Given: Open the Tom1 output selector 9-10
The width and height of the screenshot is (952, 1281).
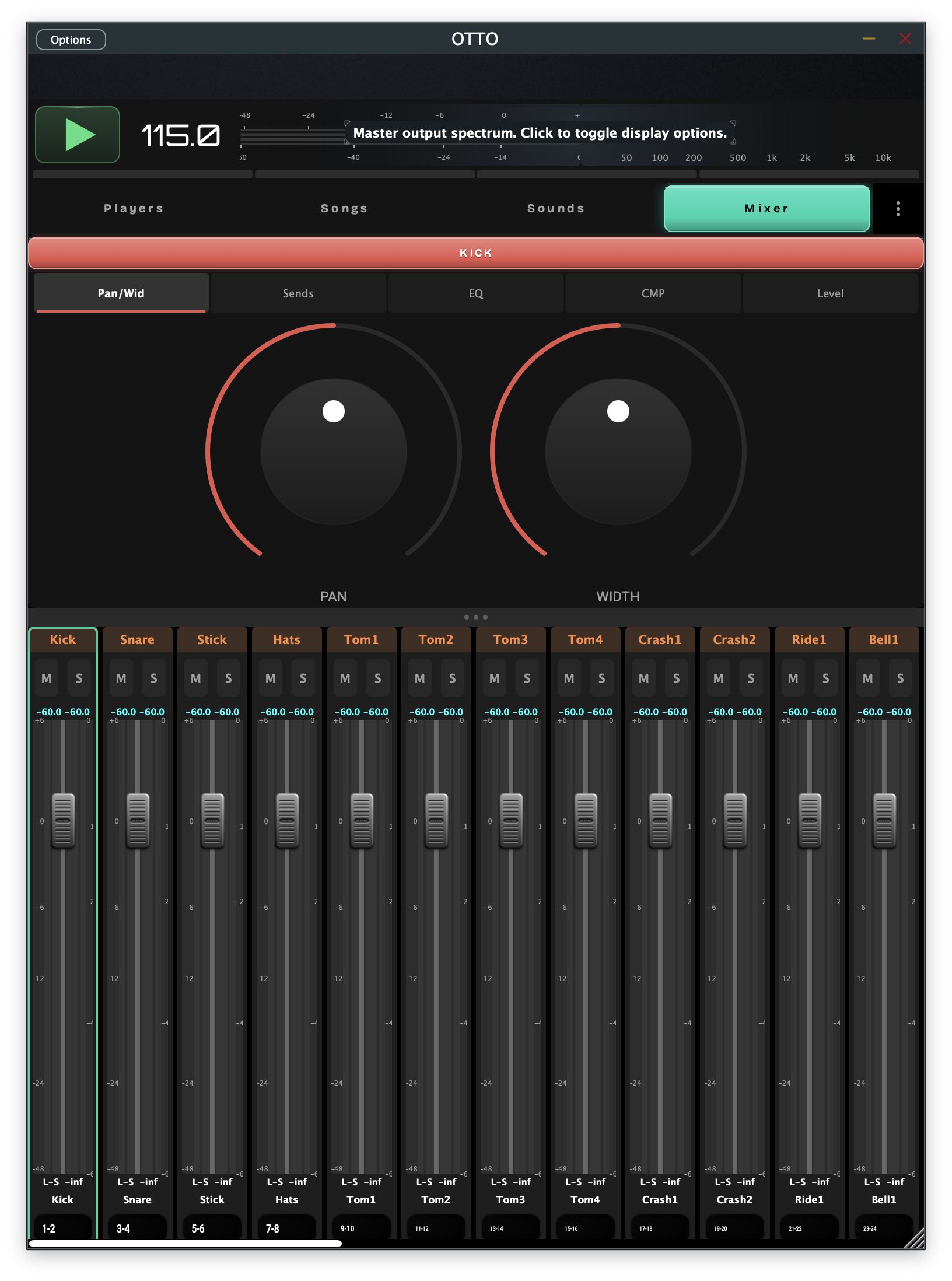Looking at the screenshot, I should click(x=362, y=1228).
